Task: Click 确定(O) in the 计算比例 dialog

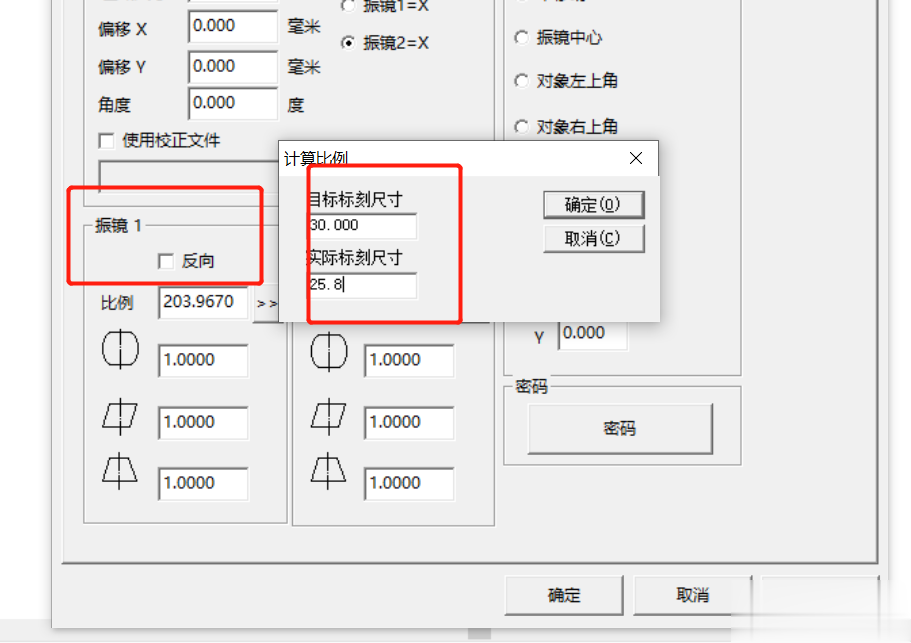Action: [x=594, y=205]
